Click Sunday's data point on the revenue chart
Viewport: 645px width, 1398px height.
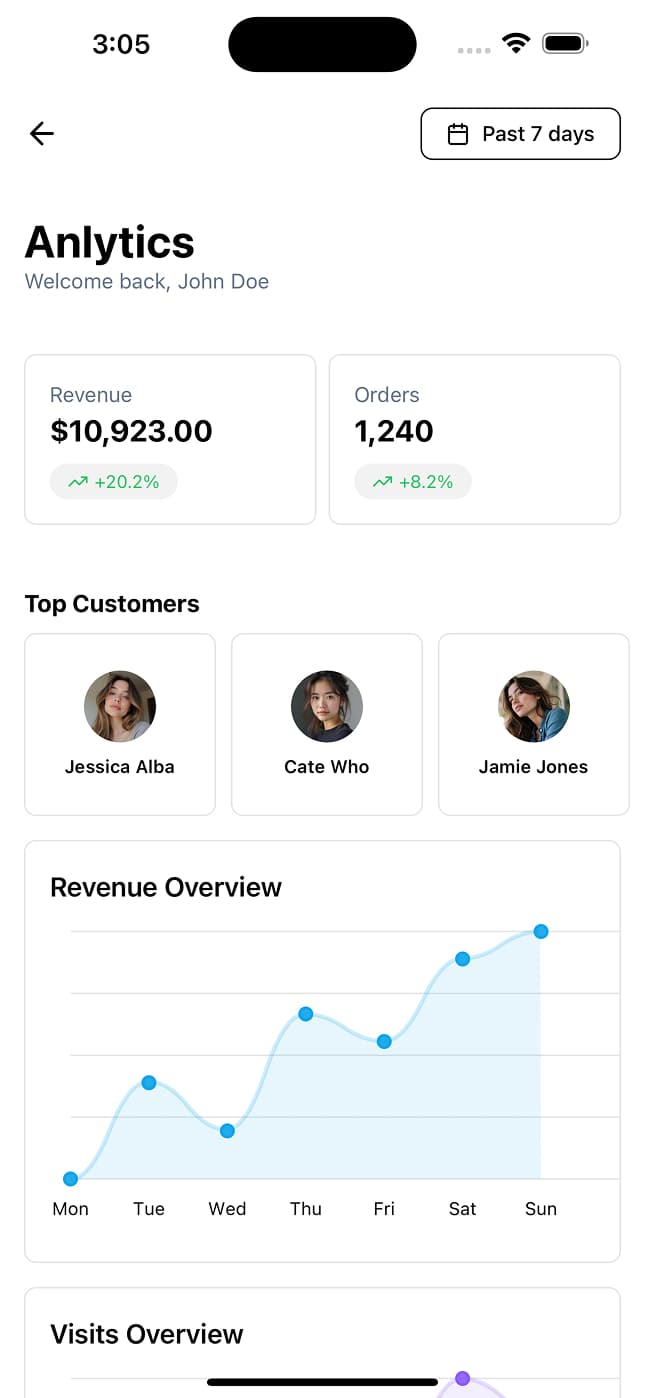pyautogui.click(x=540, y=931)
